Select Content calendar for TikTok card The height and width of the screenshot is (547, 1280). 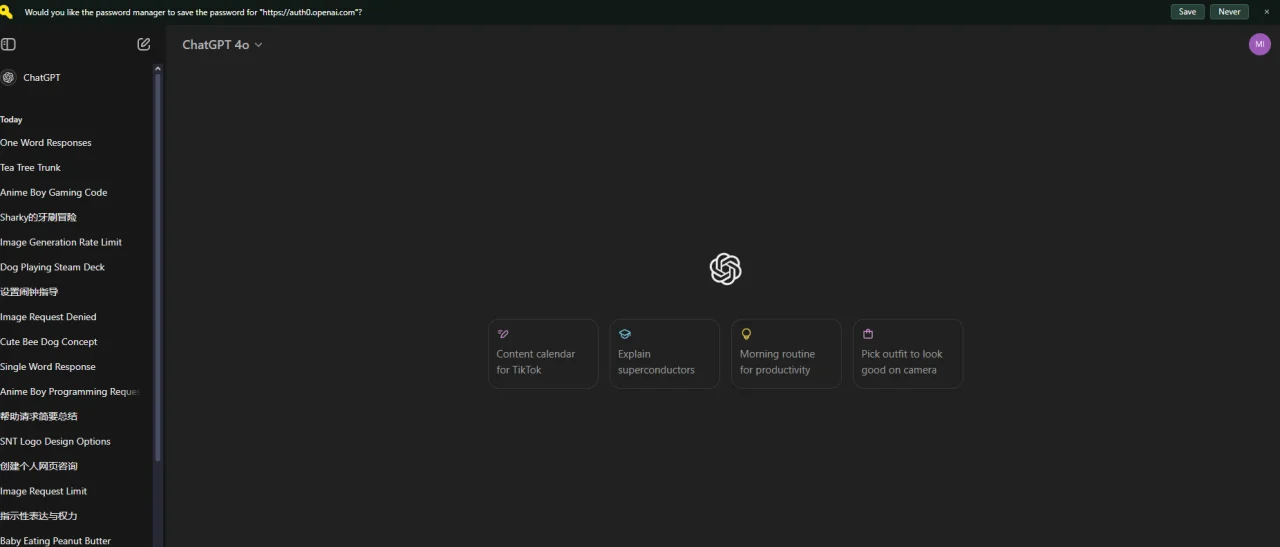pos(543,354)
